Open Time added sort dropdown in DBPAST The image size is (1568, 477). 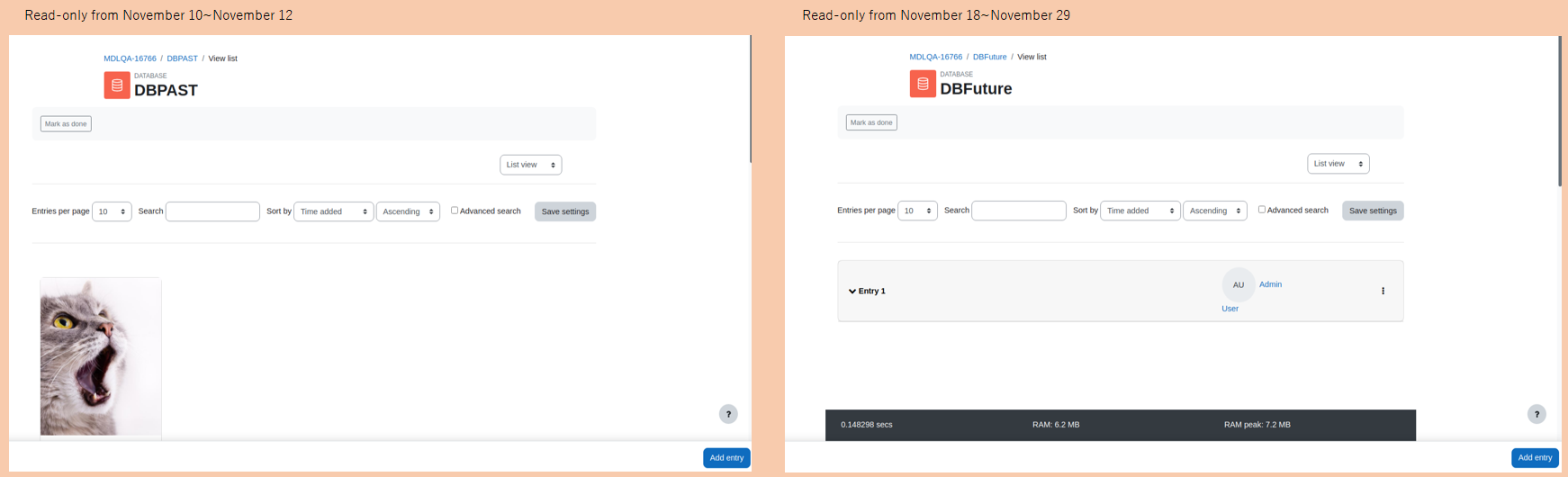coord(334,211)
